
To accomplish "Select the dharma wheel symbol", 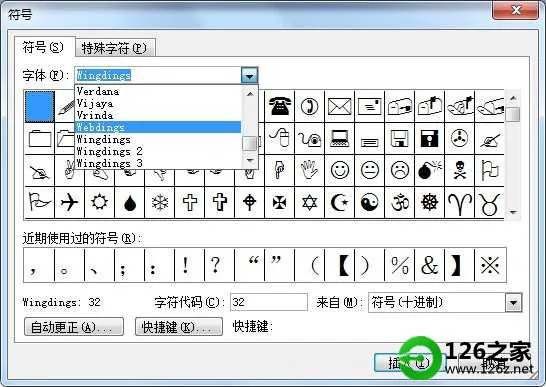I will [x=429, y=202].
